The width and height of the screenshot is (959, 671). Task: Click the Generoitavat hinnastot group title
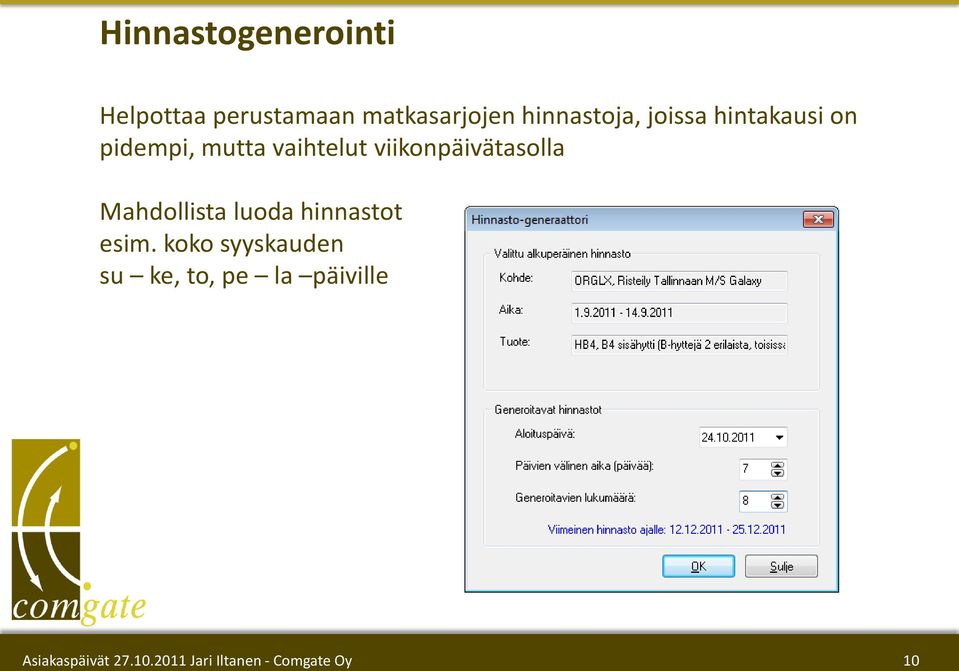(x=548, y=410)
